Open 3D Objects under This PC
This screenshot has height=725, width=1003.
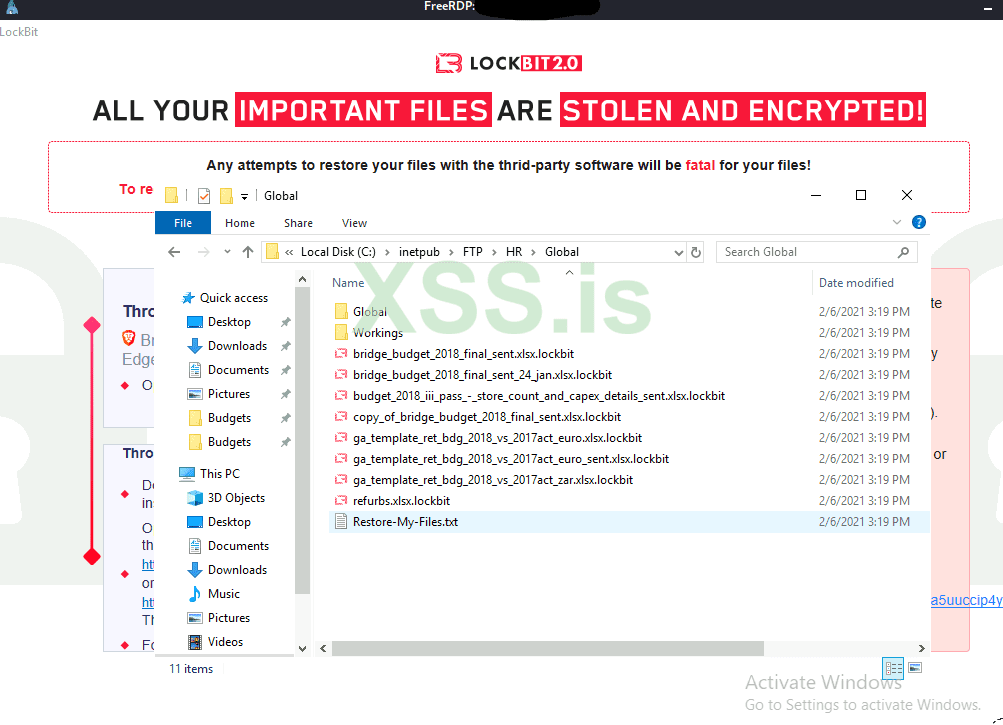pyautogui.click(x=235, y=498)
